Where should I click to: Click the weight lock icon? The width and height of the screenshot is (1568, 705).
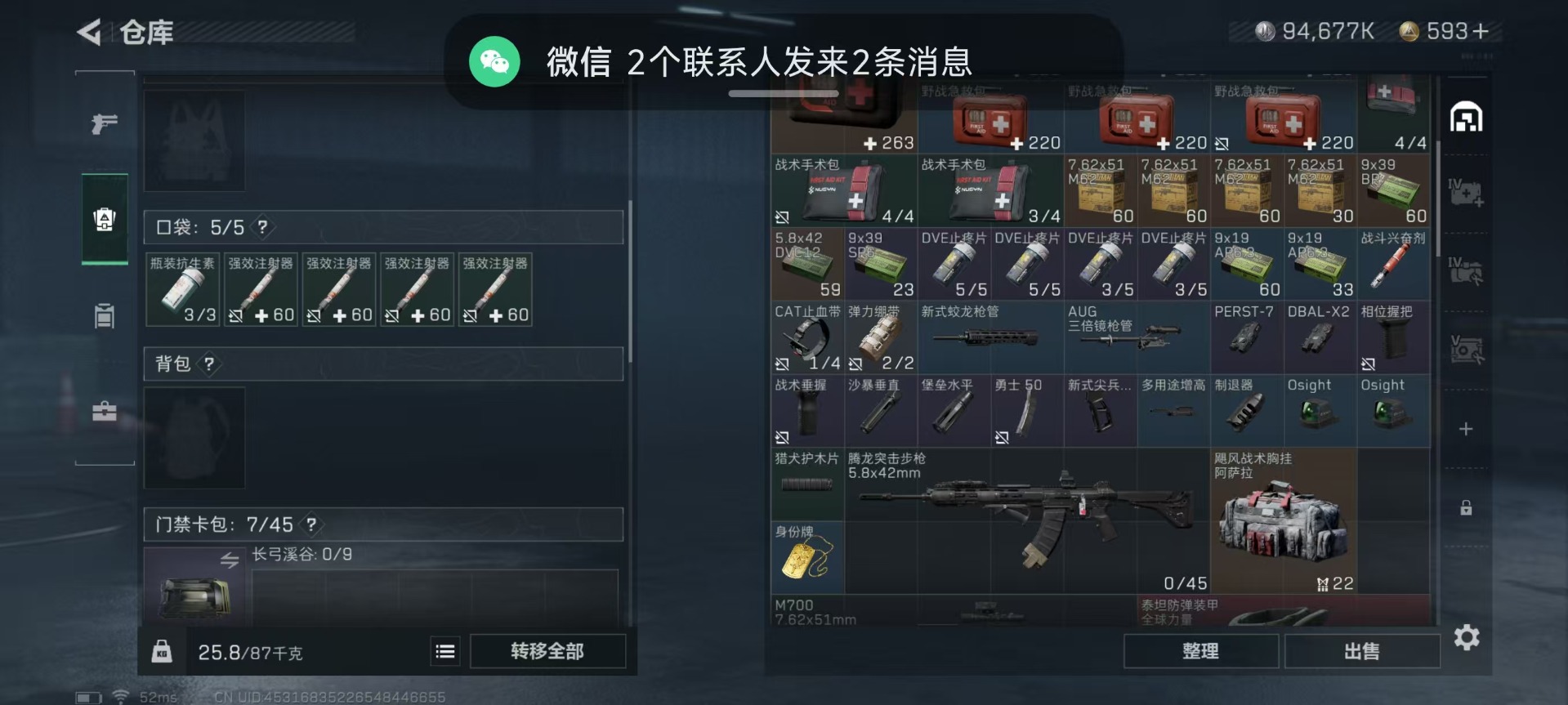click(x=162, y=651)
